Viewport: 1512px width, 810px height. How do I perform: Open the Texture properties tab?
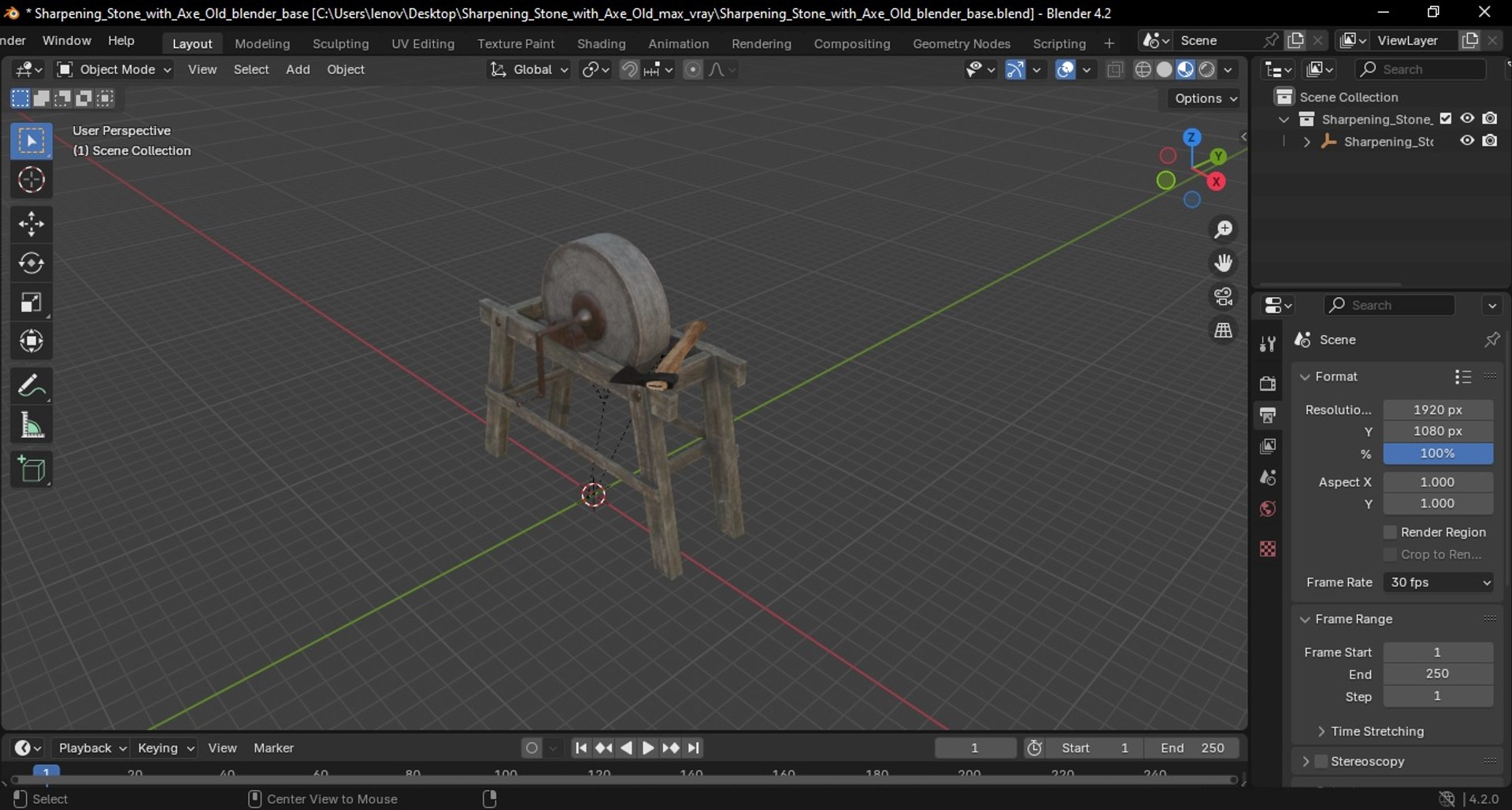tap(1268, 548)
